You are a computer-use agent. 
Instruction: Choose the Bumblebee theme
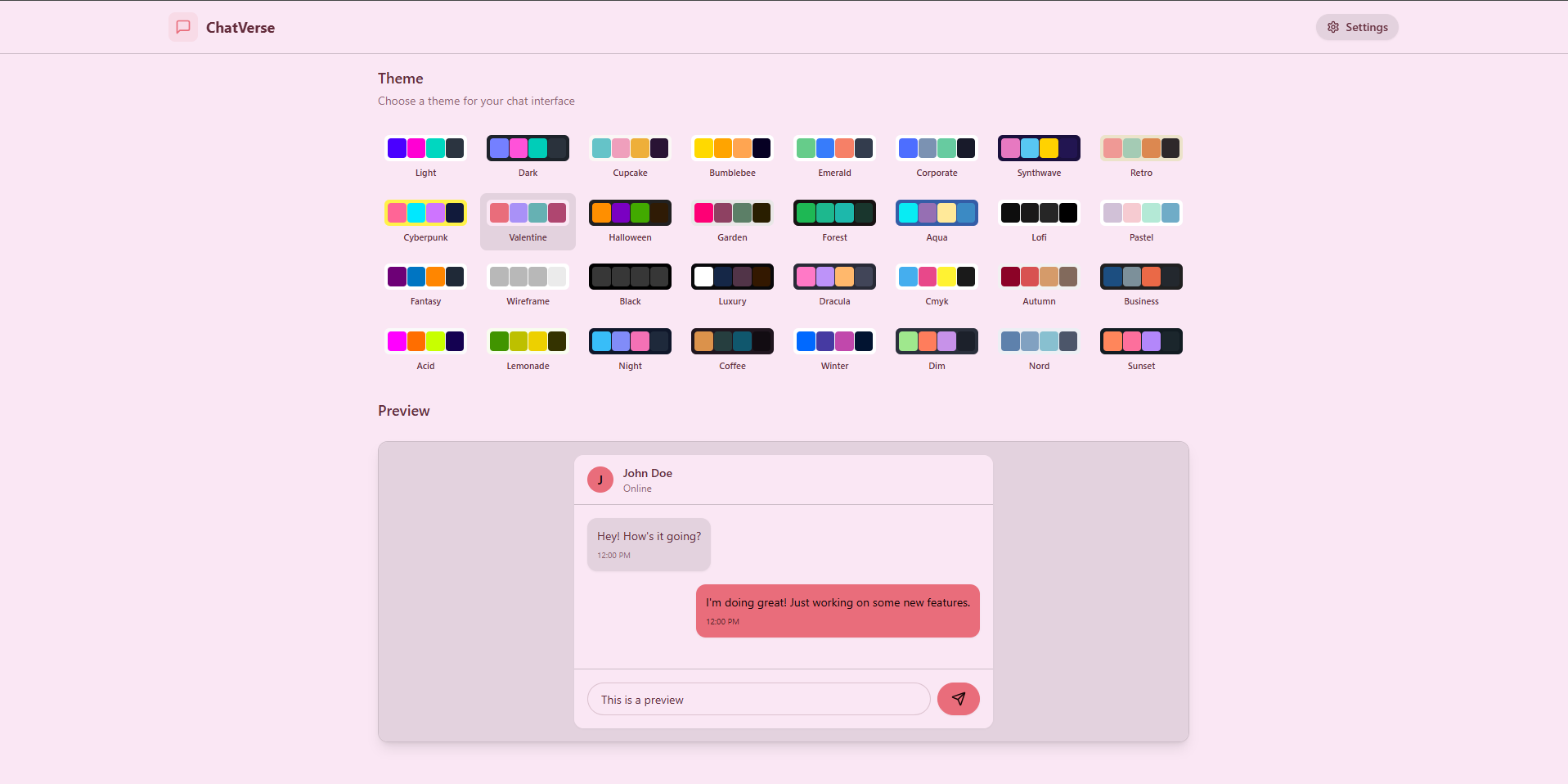tap(732, 157)
